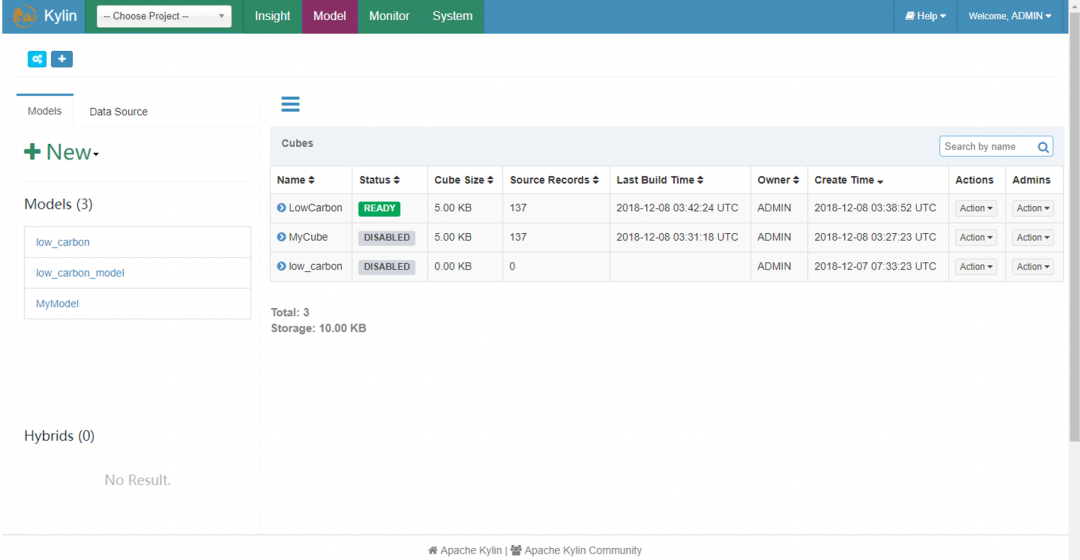1080x560 pixels.
Task: Go to the Model tab
Action: pos(330,16)
